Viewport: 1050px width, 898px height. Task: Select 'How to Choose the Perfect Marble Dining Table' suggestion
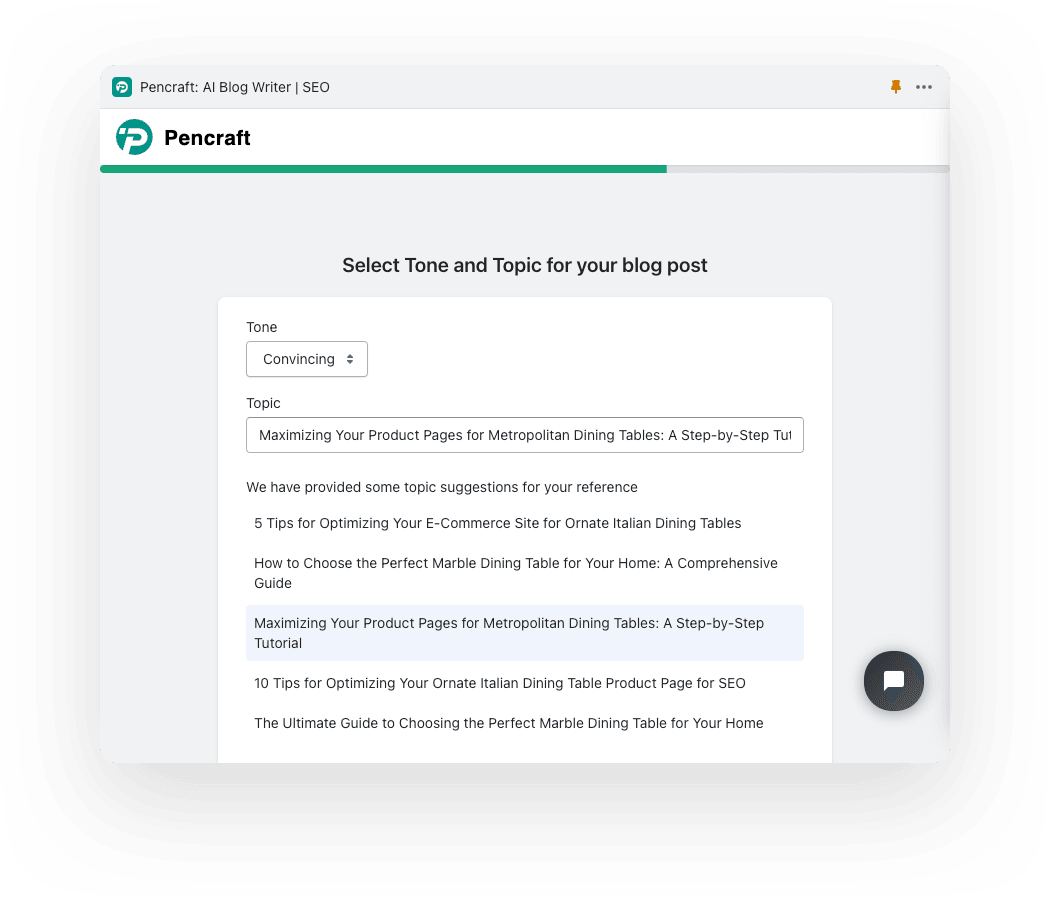pyautogui.click(x=525, y=573)
